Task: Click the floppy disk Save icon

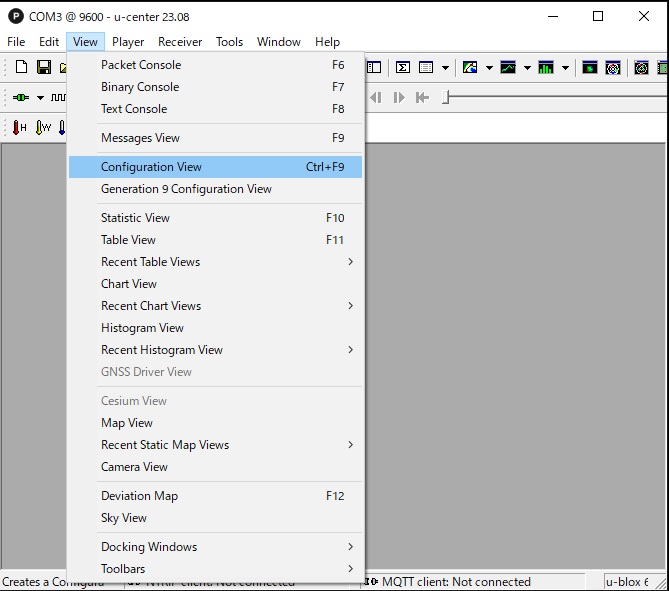Action: (44, 67)
